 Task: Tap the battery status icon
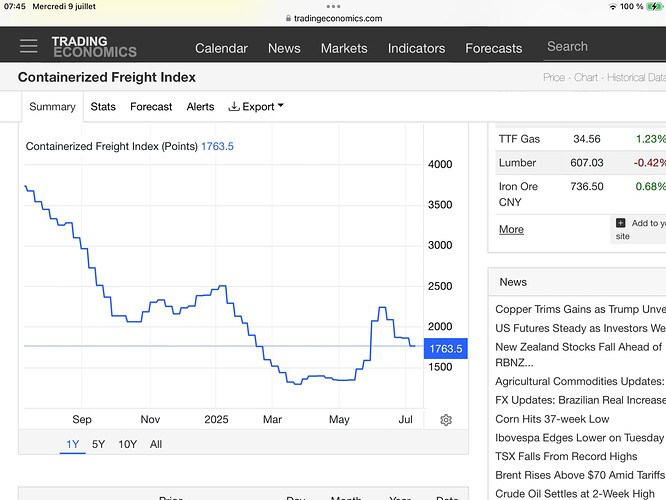click(x=654, y=6)
